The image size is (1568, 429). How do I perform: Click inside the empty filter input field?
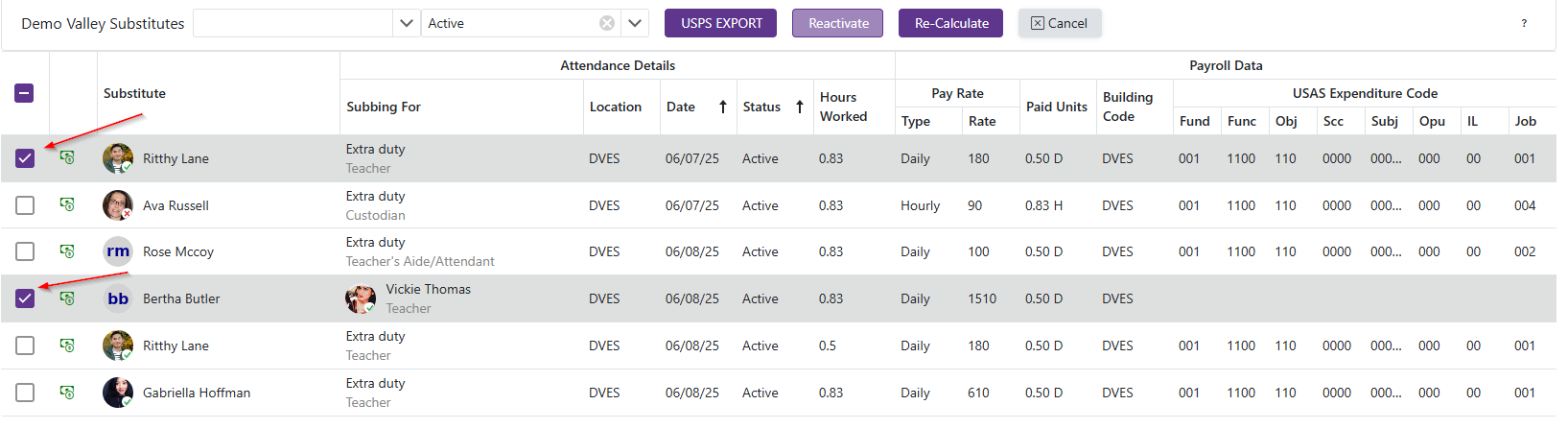(293, 23)
